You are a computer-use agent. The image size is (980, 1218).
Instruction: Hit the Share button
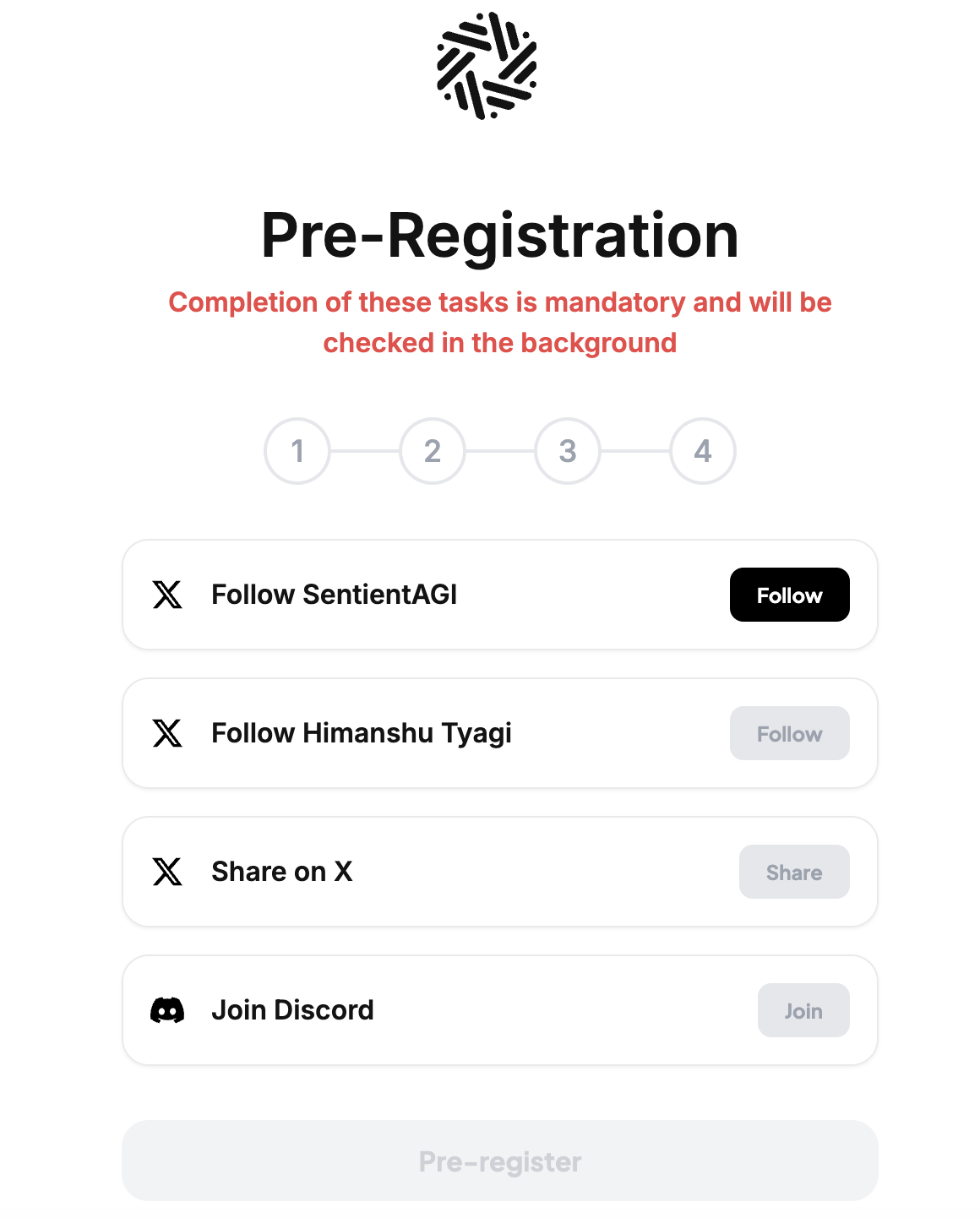click(793, 872)
